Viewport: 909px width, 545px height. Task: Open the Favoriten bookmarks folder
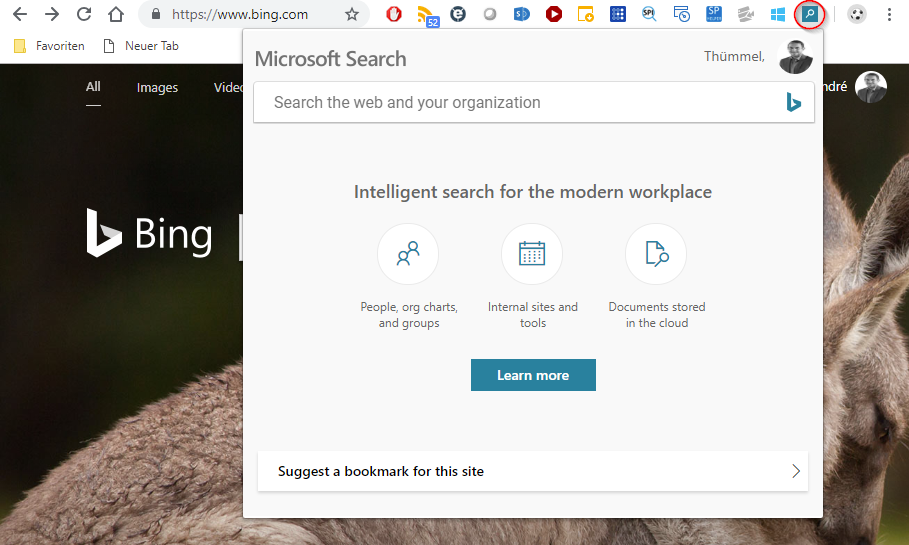click(x=49, y=46)
